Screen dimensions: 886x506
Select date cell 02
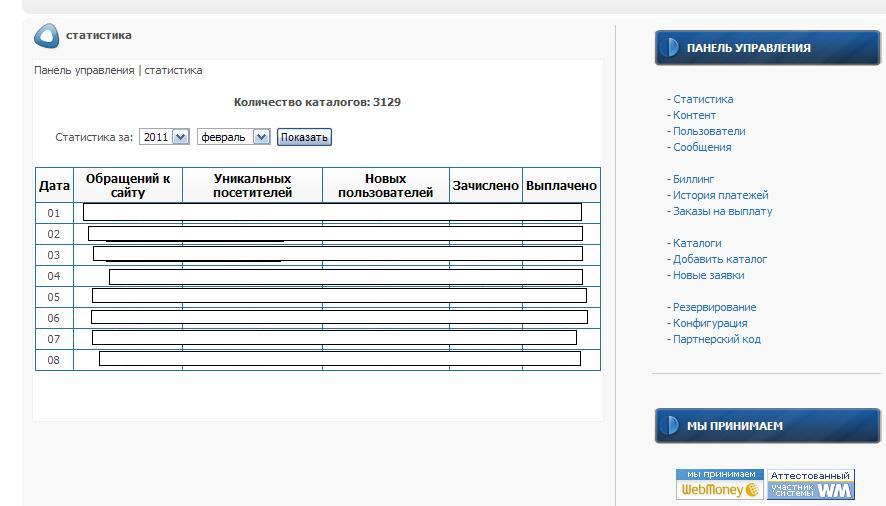(x=54, y=234)
